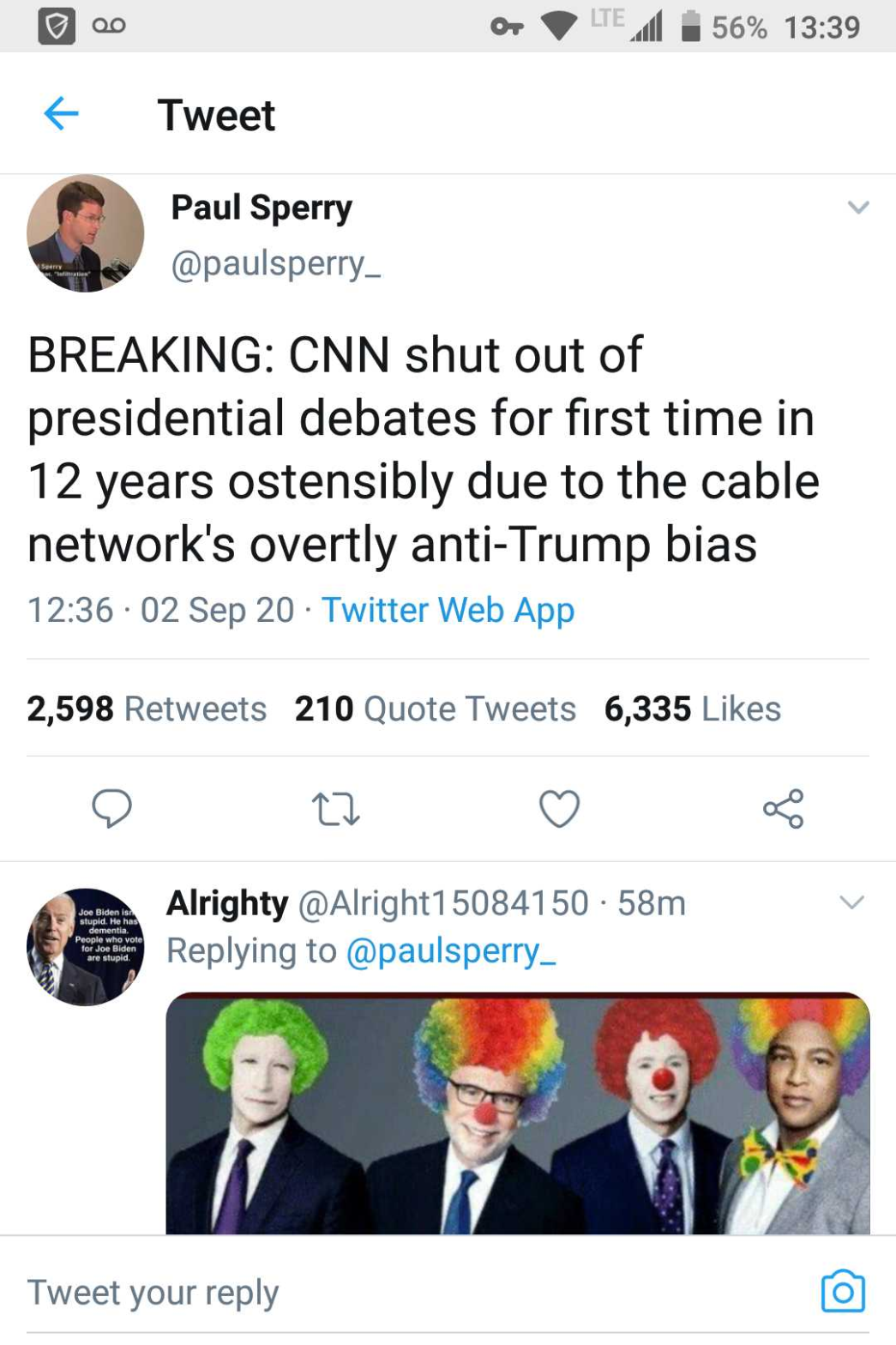The width and height of the screenshot is (896, 1345).
Task: Open the VPN key status icon
Action: point(507,27)
